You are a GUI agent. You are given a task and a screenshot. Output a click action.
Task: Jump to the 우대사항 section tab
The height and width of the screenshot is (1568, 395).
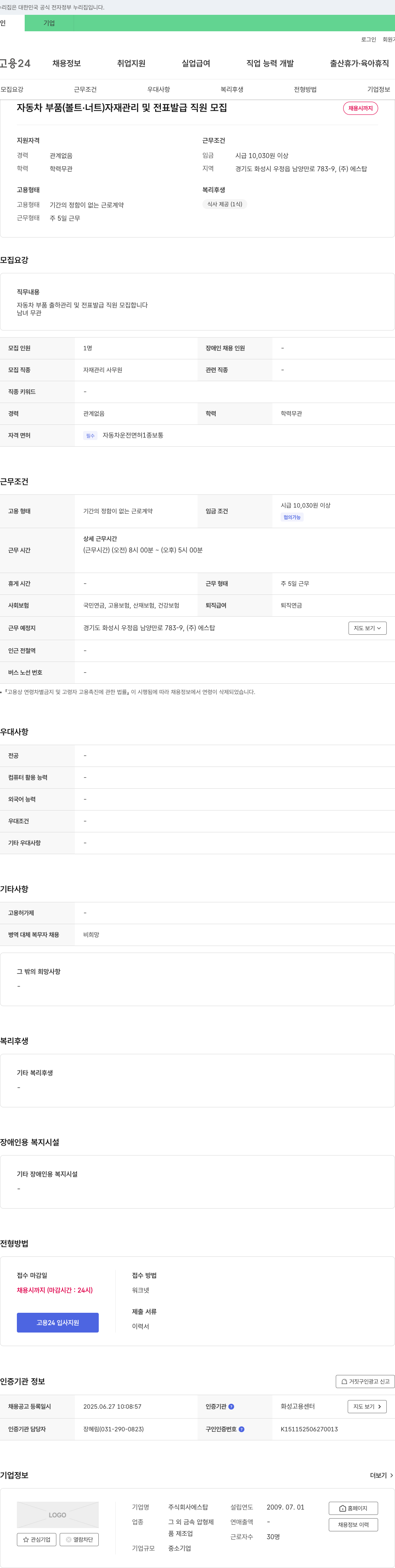point(159,89)
